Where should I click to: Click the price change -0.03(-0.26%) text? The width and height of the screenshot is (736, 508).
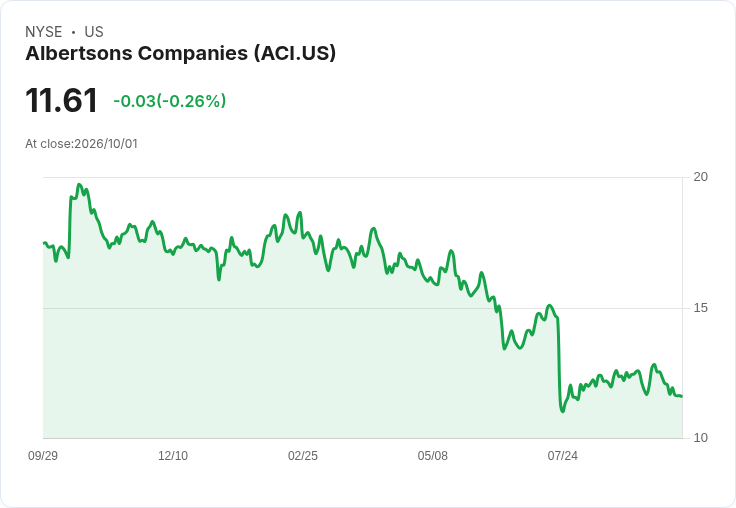(169, 101)
